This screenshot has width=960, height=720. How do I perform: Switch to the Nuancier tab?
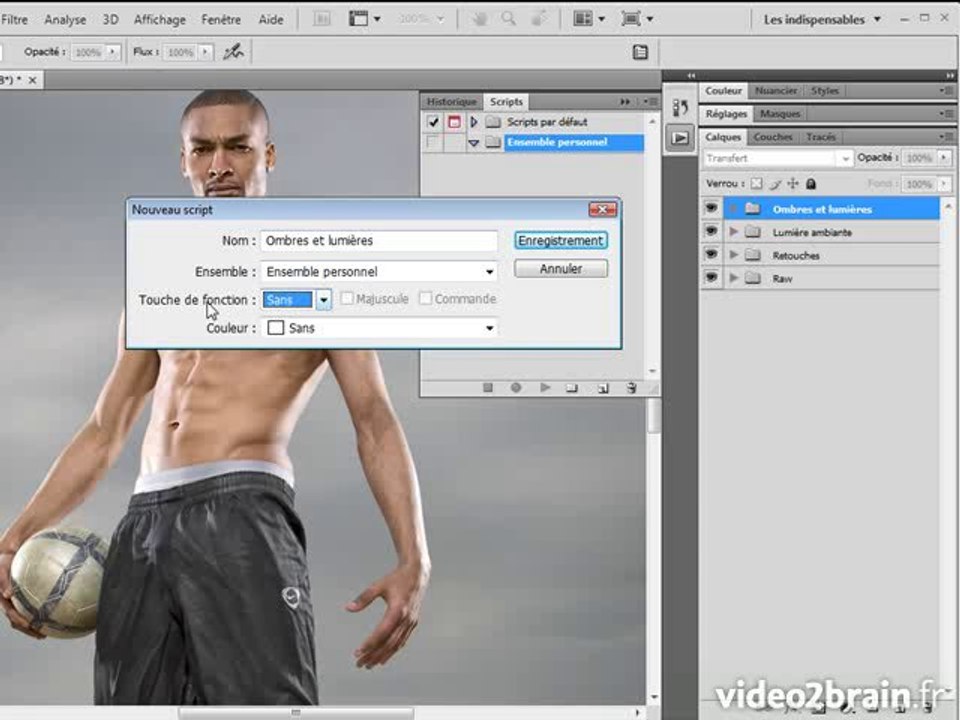776,91
